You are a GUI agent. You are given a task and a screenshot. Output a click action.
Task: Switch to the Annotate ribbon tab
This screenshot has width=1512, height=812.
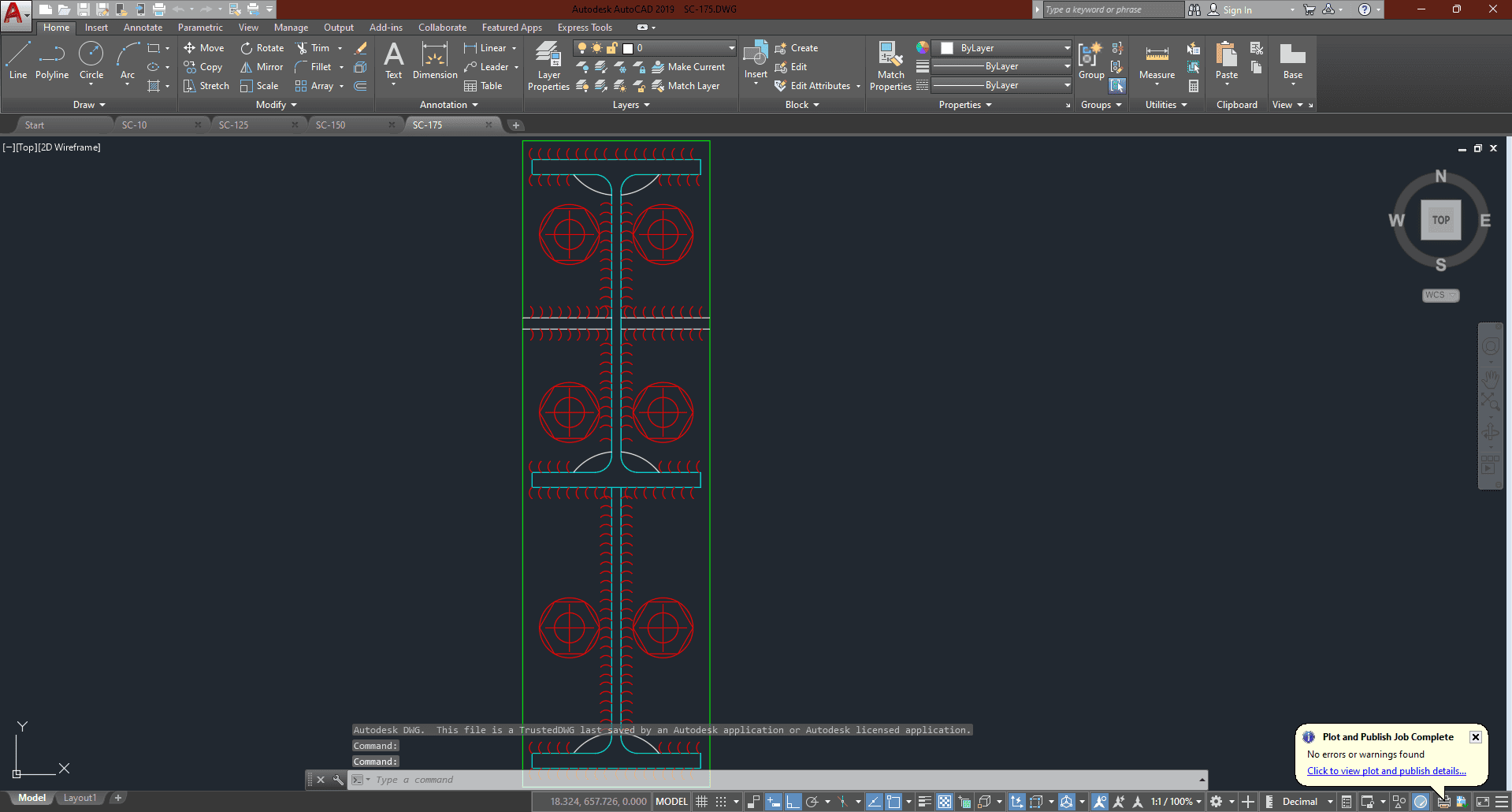[x=143, y=28]
